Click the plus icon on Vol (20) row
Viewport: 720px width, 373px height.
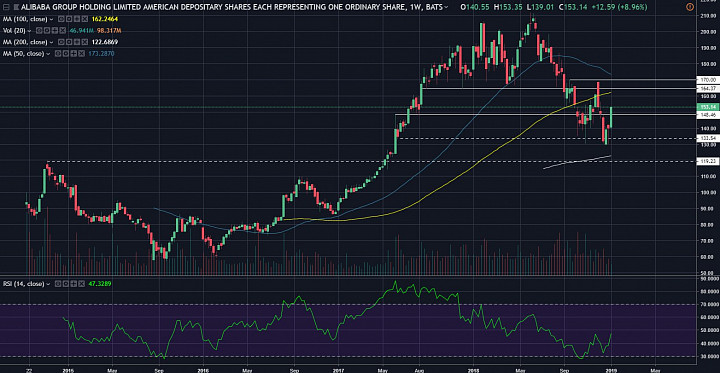(x=55, y=30)
